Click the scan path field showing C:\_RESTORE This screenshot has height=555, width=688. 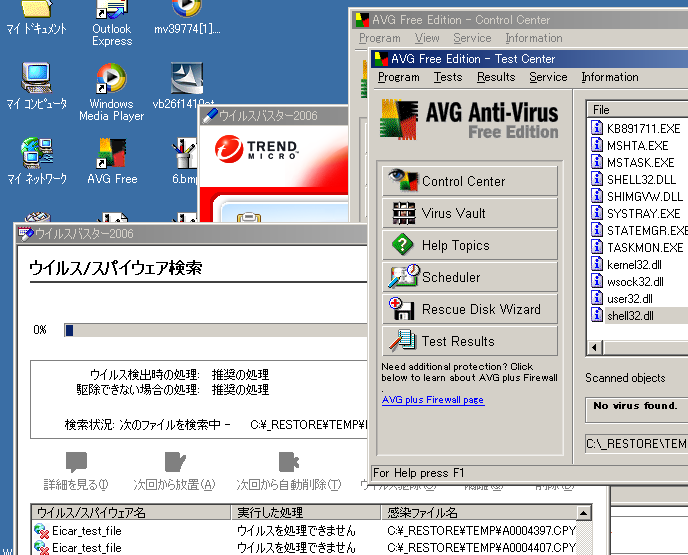click(x=637, y=444)
